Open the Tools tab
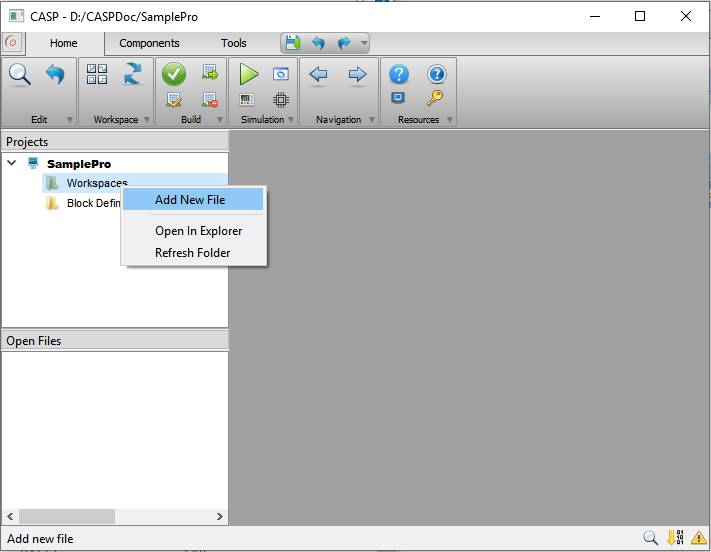 pyautogui.click(x=234, y=43)
